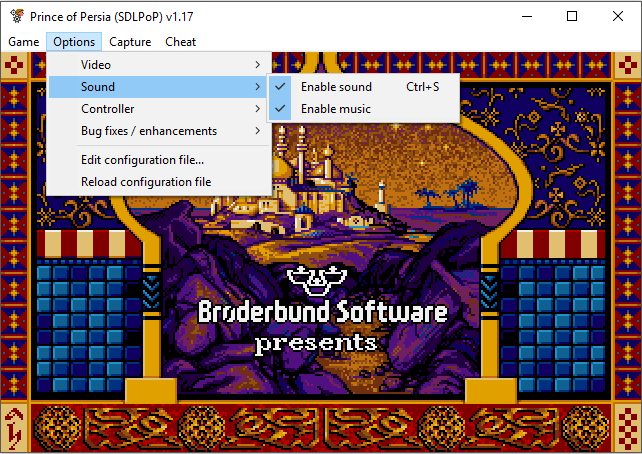Click the window title 'Prince of Persia (SDLPoP) v1.17'
Image resolution: width=642 pixels, height=454 pixels.
point(111,17)
